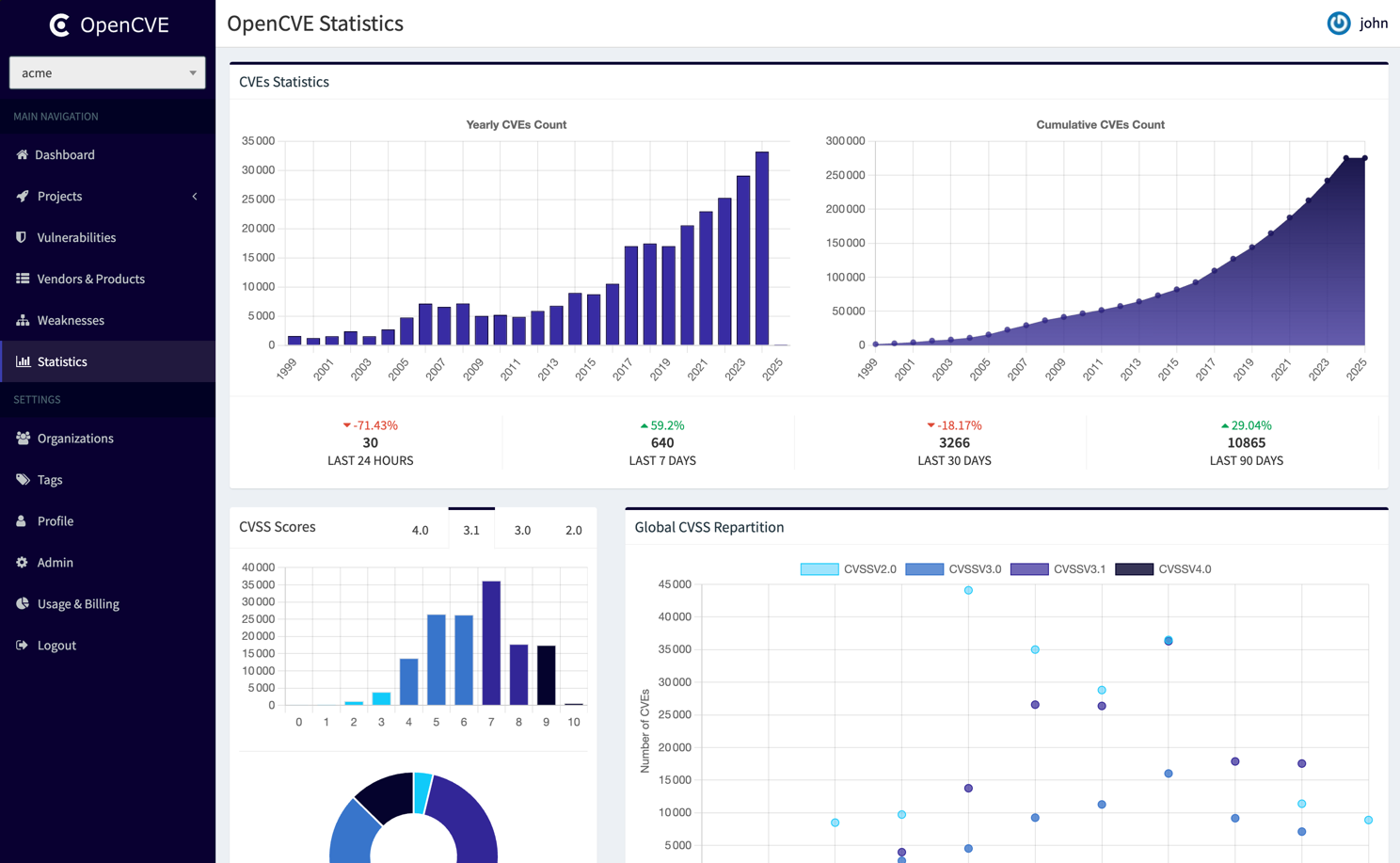Click the 30 last 24 hours value

[x=371, y=442]
